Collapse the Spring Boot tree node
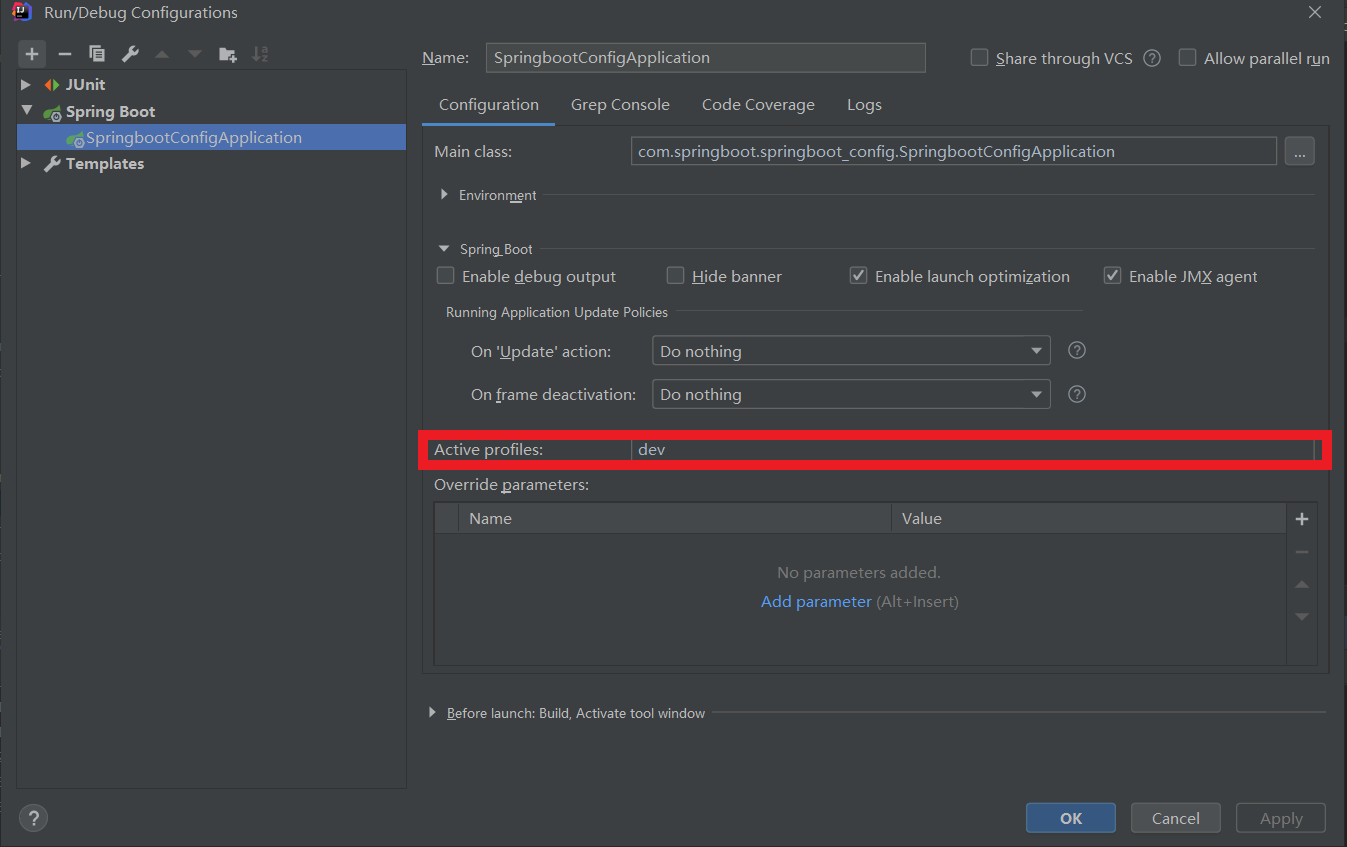Screen dimensions: 1347x847 [27, 111]
